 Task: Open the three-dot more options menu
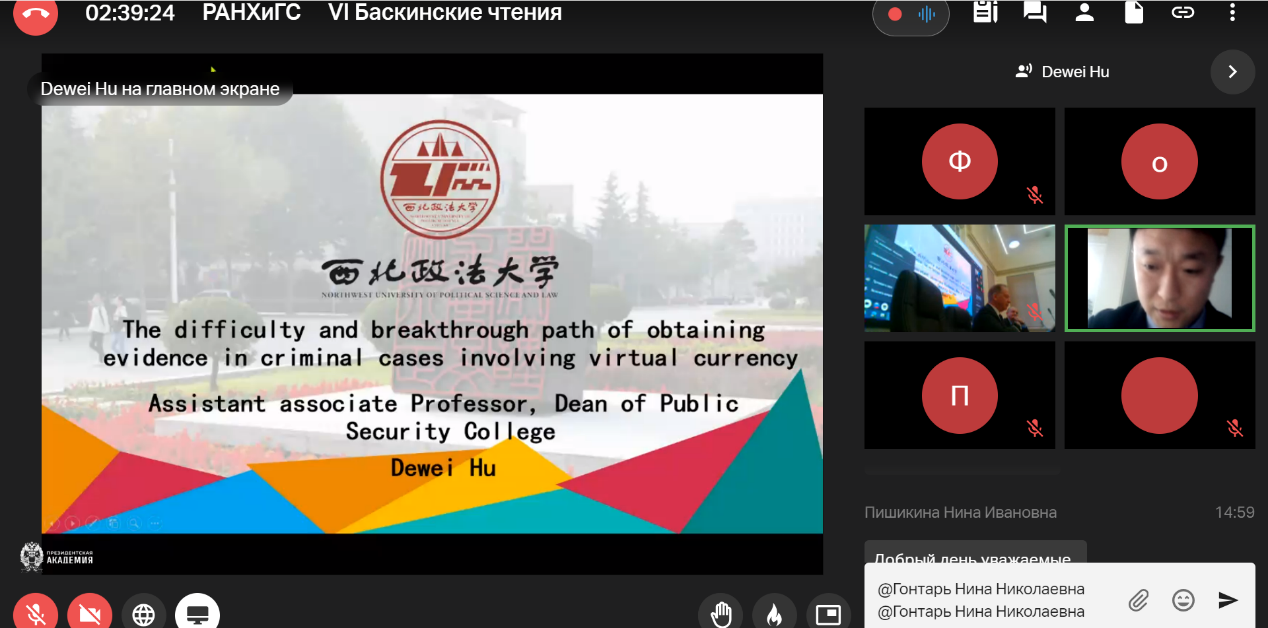coord(1232,13)
